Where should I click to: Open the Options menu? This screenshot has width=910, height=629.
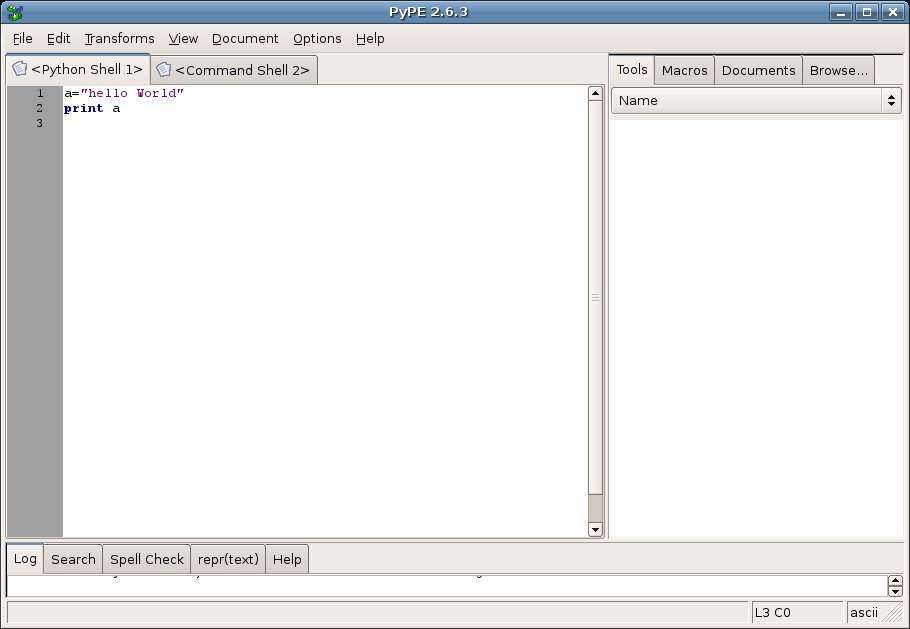tap(317, 38)
